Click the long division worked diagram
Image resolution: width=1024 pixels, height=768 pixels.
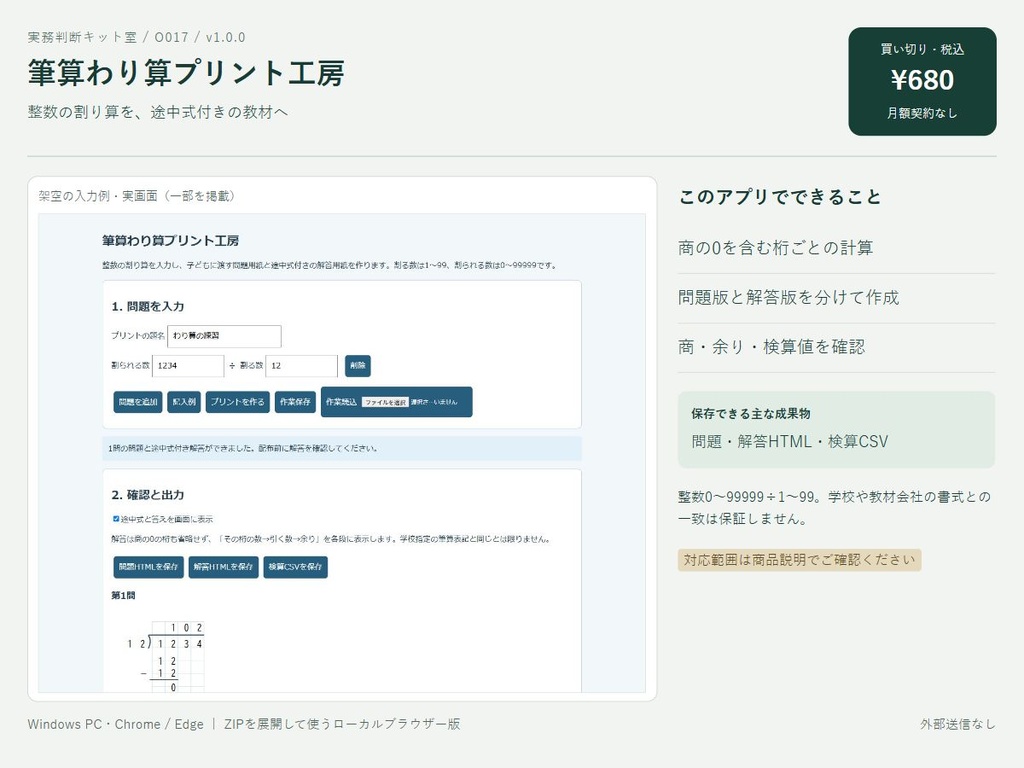(165, 656)
